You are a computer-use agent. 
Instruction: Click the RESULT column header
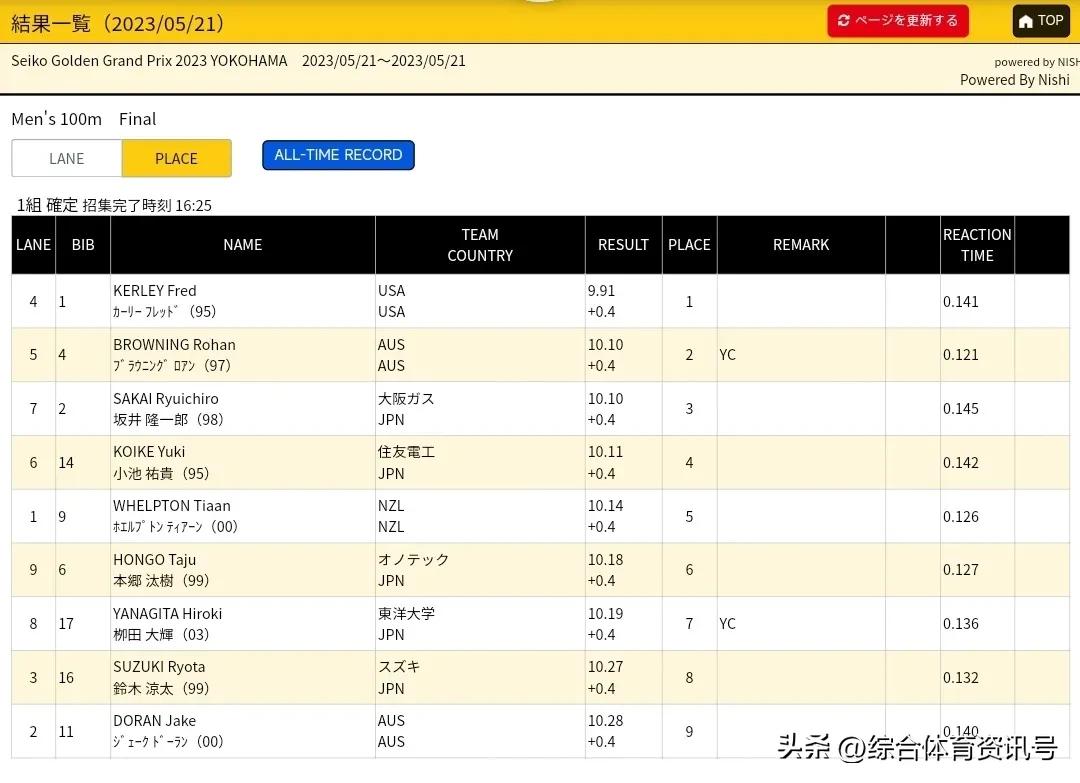point(623,244)
